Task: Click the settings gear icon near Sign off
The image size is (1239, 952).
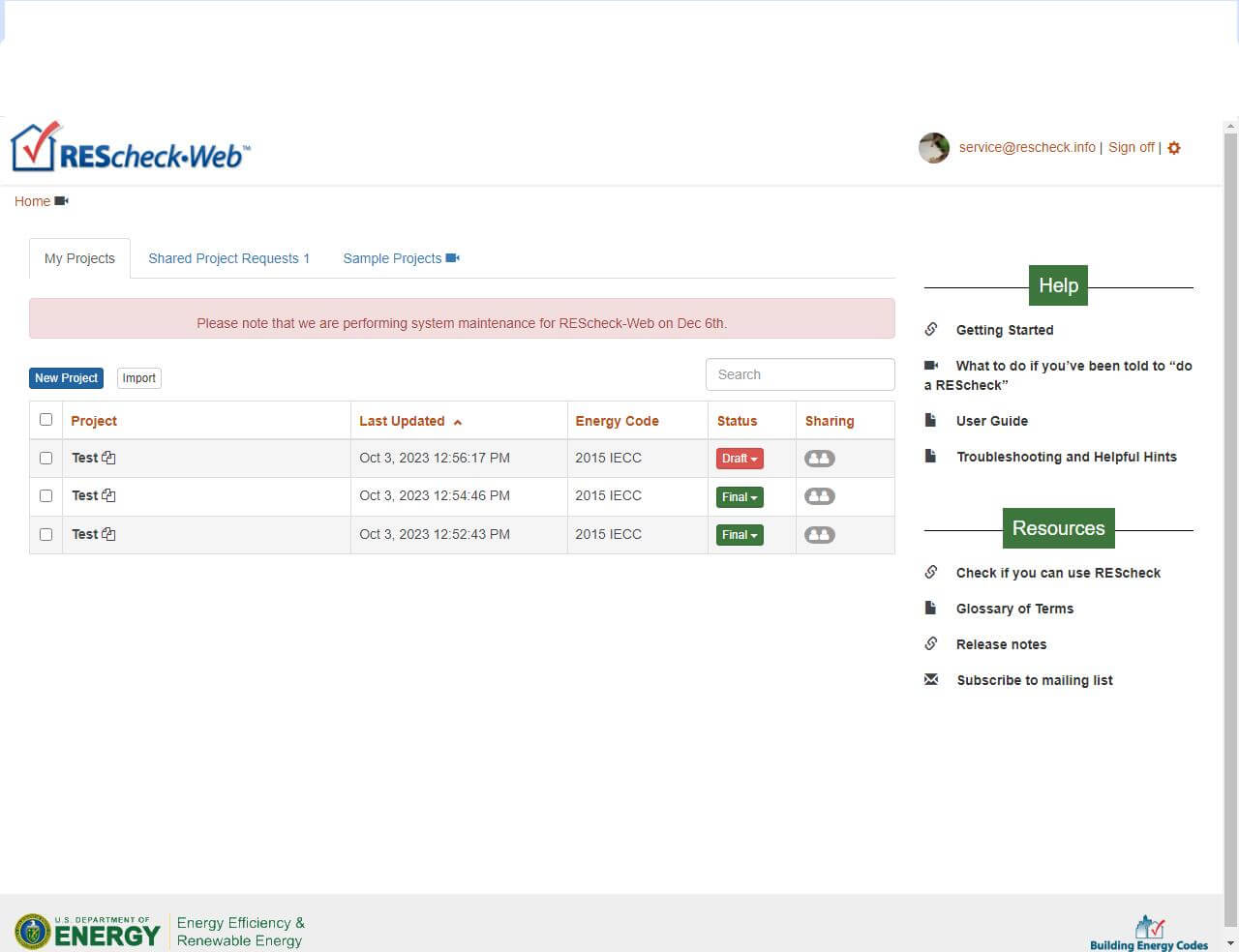Action: [1174, 148]
